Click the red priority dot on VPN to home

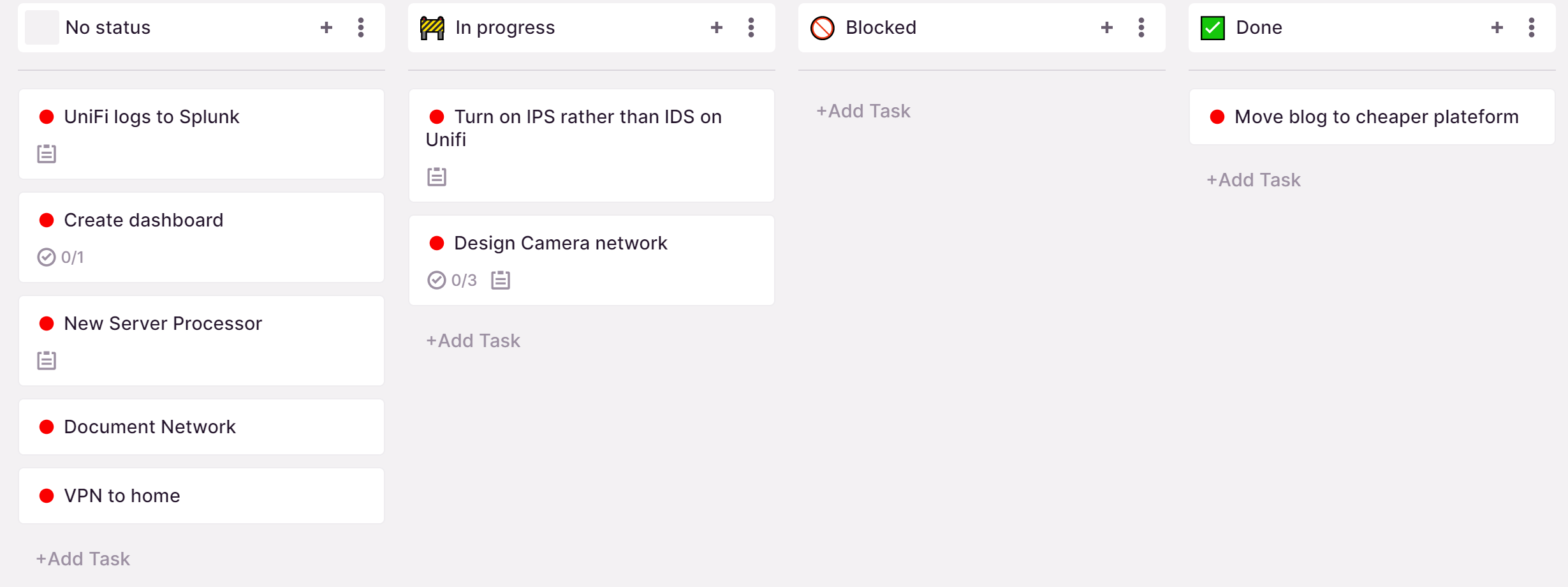pyautogui.click(x=47, y=496)
